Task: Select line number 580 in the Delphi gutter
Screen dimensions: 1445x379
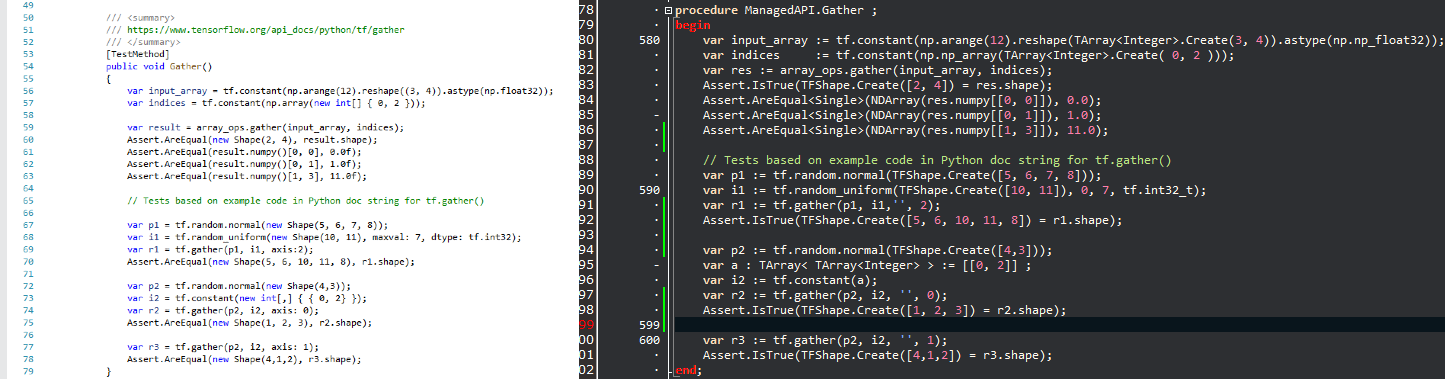Action: tap(648, 40)
